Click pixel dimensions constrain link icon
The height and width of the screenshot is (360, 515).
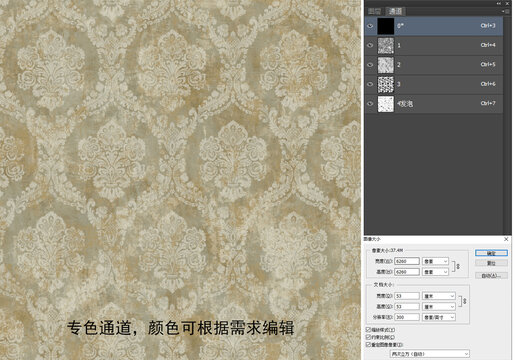point(458,266)
